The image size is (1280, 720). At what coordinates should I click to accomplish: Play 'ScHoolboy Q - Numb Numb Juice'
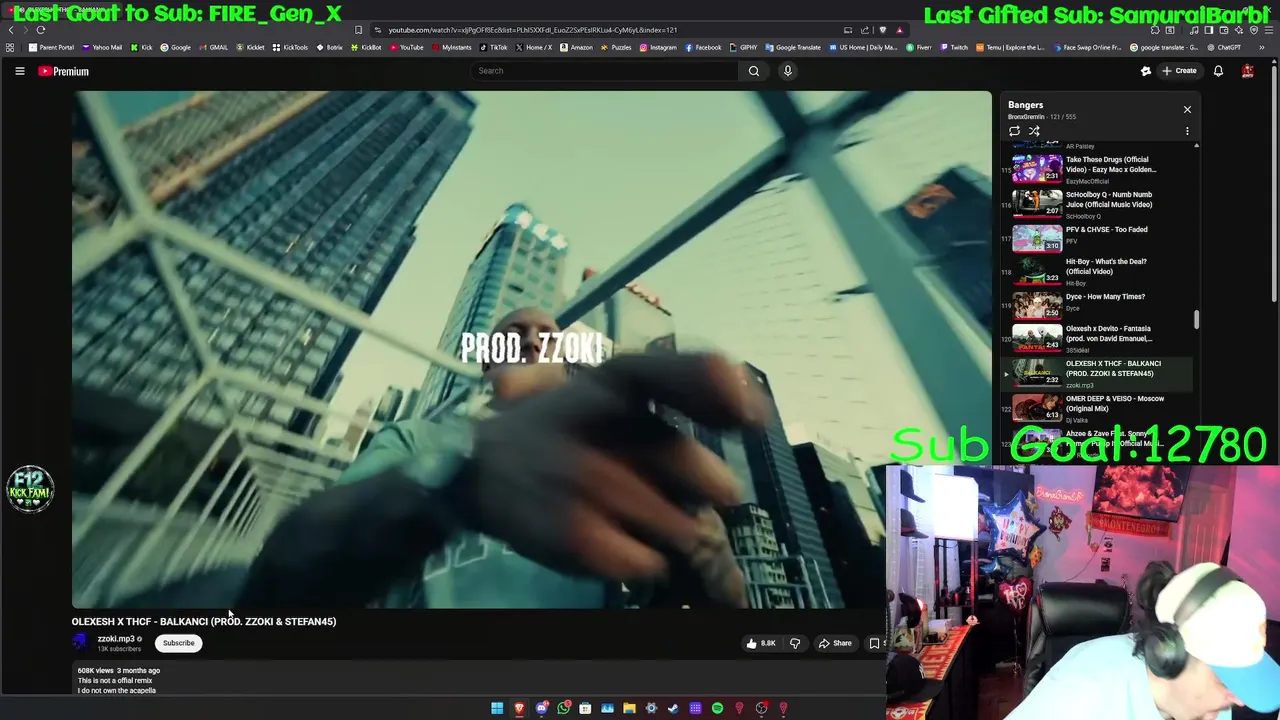tap(1097, 204)
